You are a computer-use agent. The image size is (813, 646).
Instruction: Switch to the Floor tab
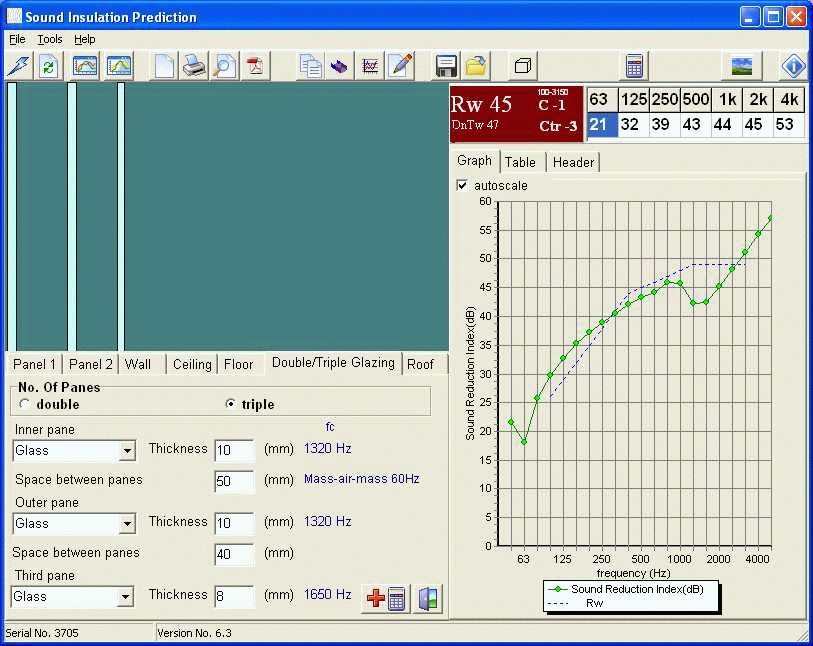coord(239,364)
